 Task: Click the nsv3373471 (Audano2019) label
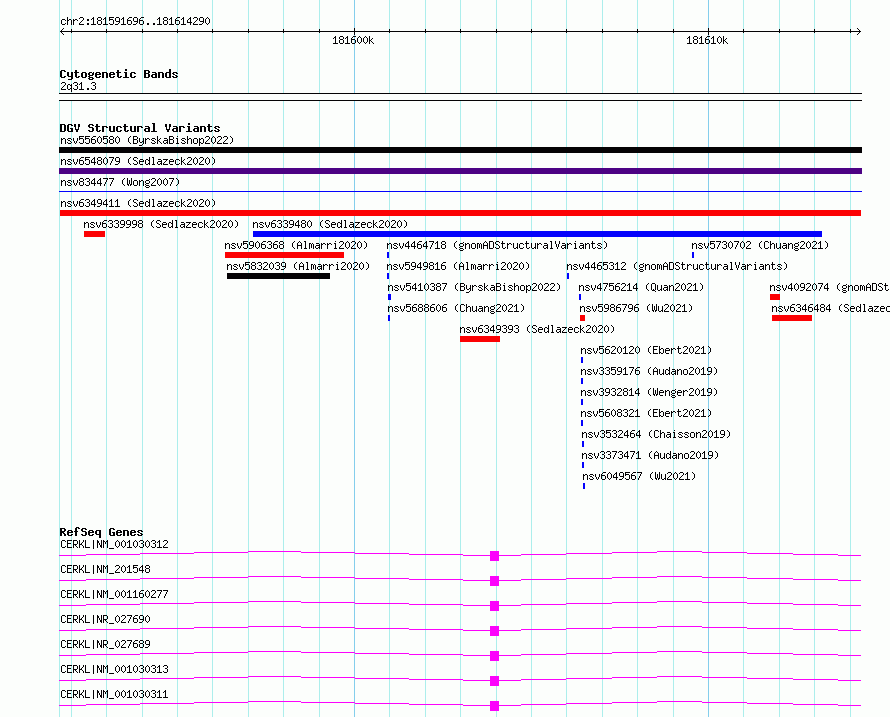click(650, 455)
